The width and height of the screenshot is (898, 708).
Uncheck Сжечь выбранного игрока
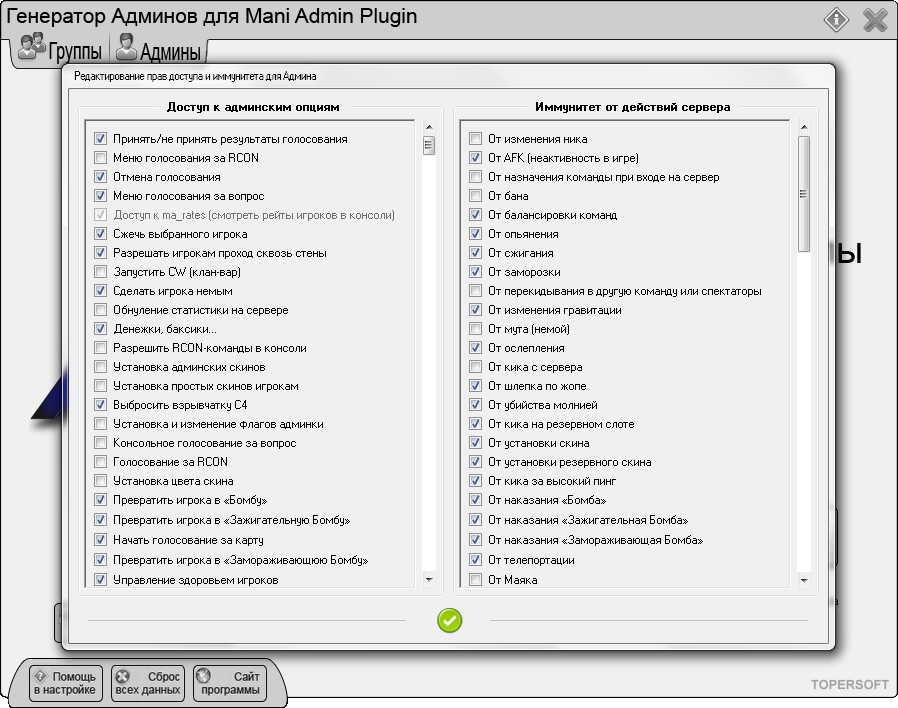click(100, 234)
